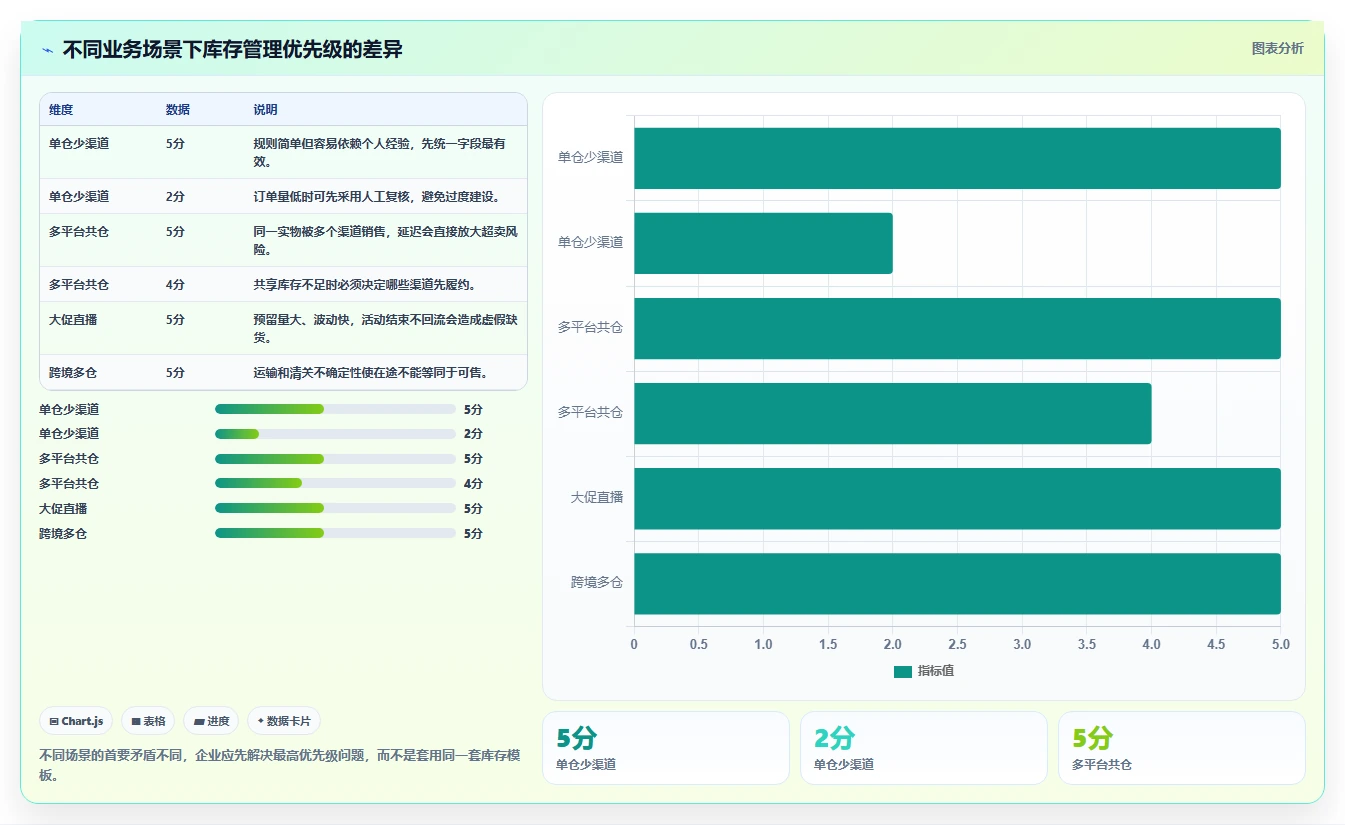Open the 5分 多平台共仓 data card
The height and width of the screenshot is (825, 1345).
coord(1181,748)
